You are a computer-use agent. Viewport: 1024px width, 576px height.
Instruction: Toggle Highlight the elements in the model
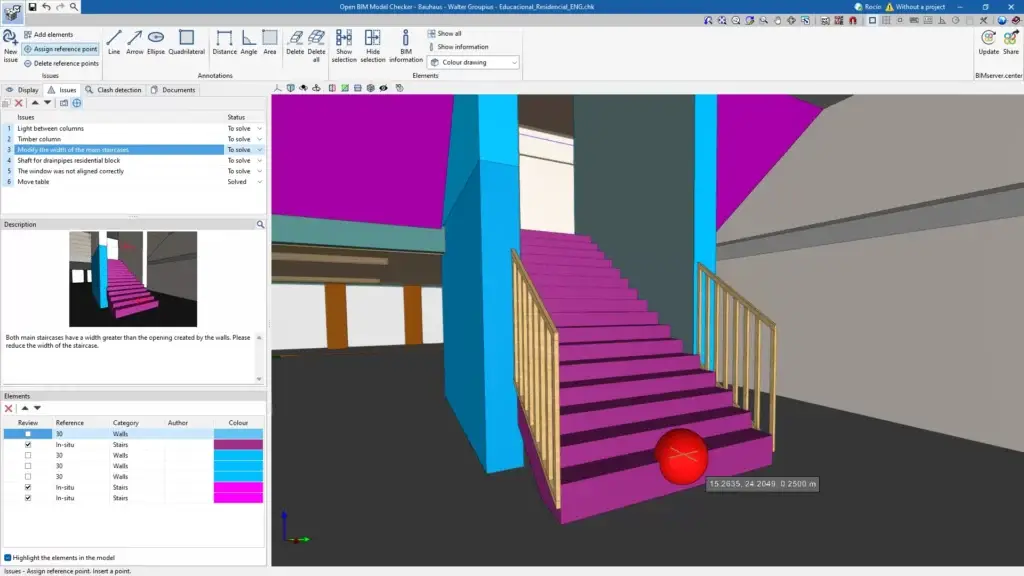[8, 558]
